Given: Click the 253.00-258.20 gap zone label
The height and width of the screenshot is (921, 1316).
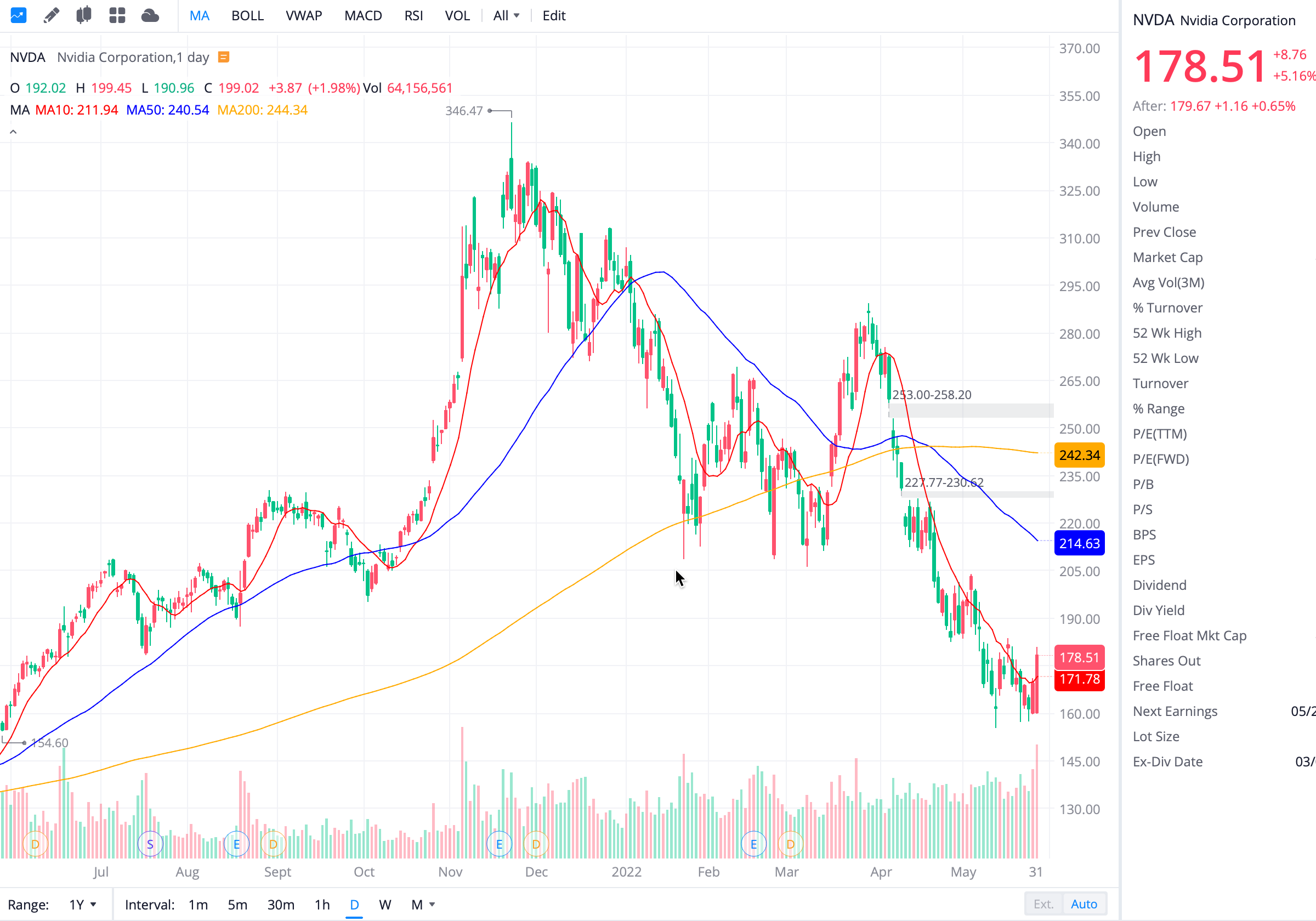Looking at the screenshot, I should coord(932,395).
